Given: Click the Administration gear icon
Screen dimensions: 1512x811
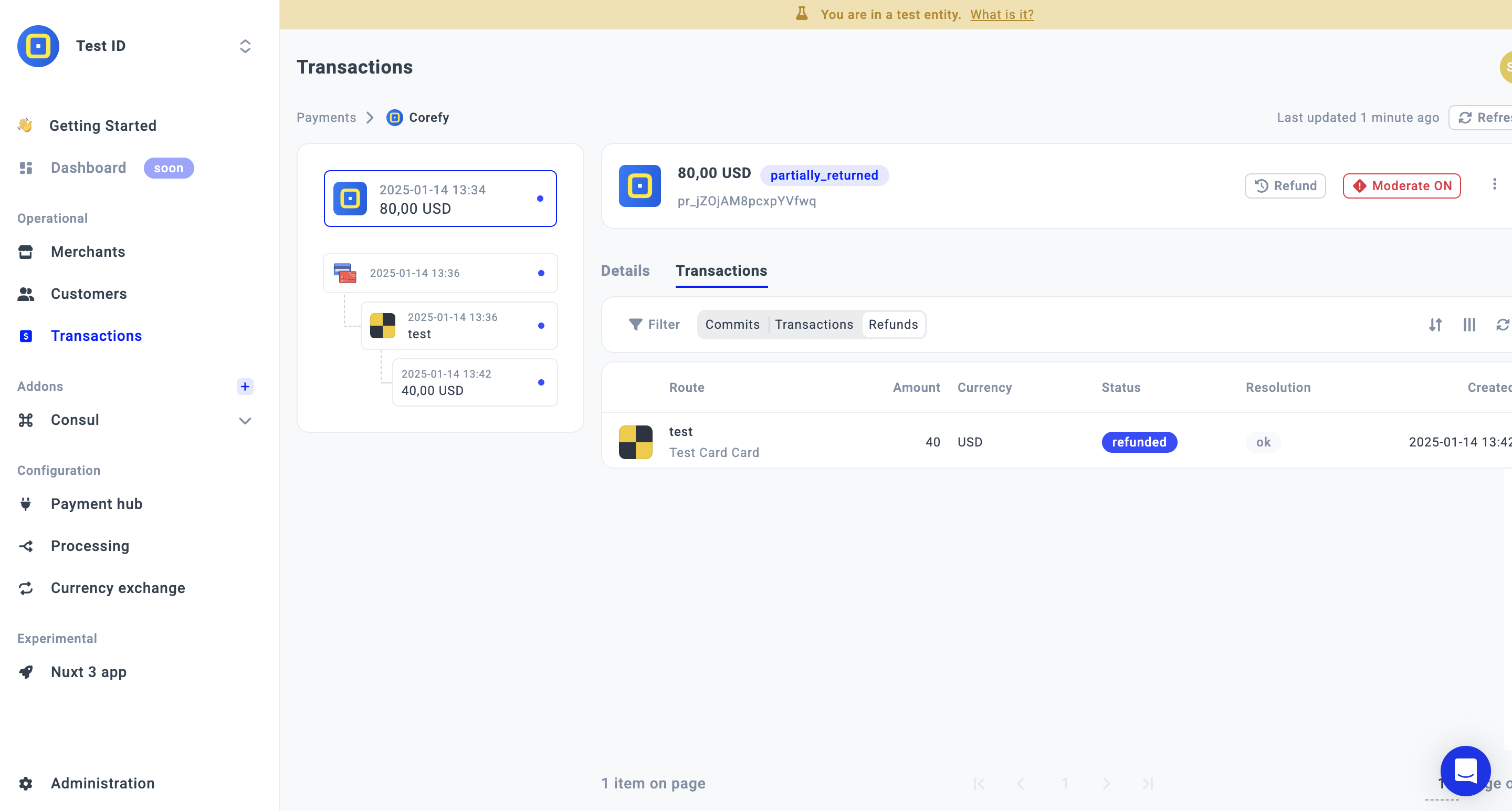Looking at the screenshot, I should [26, 783].
